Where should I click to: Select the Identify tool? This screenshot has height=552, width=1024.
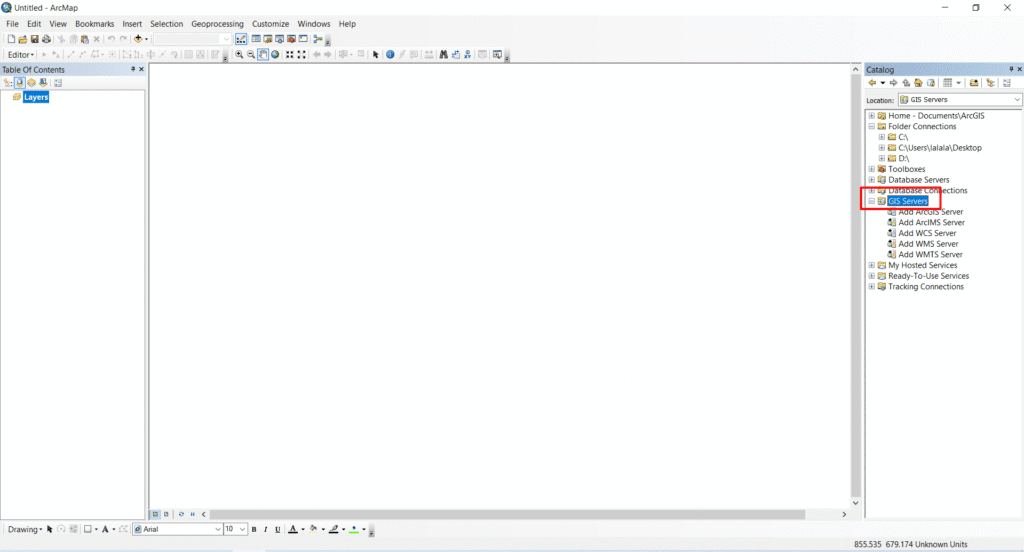[390, 55]
